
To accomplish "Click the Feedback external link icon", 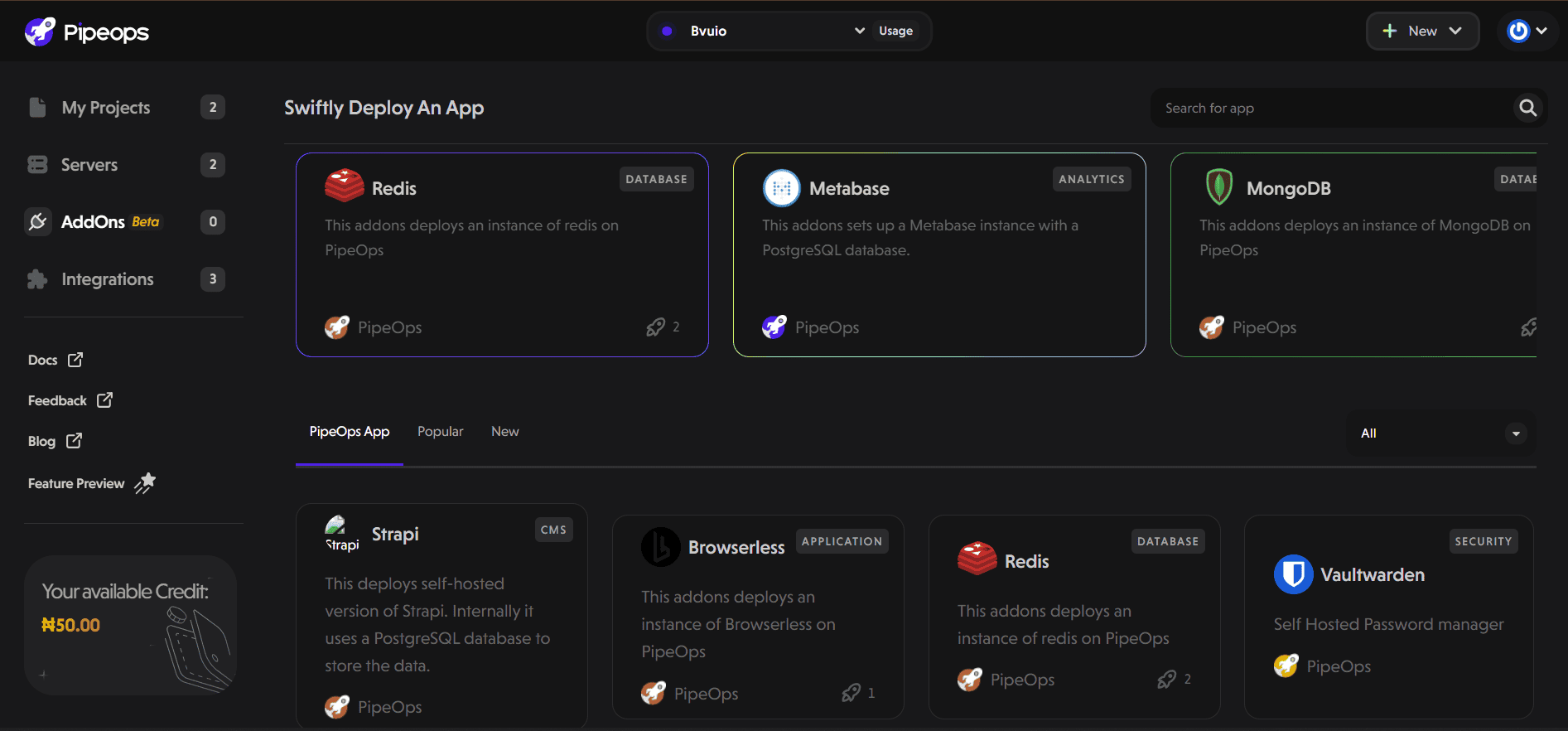I will (x=104, y=400).
